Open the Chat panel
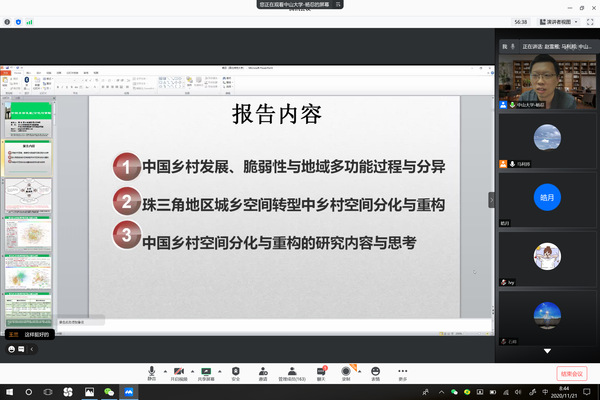 click(x=321, y=370)
